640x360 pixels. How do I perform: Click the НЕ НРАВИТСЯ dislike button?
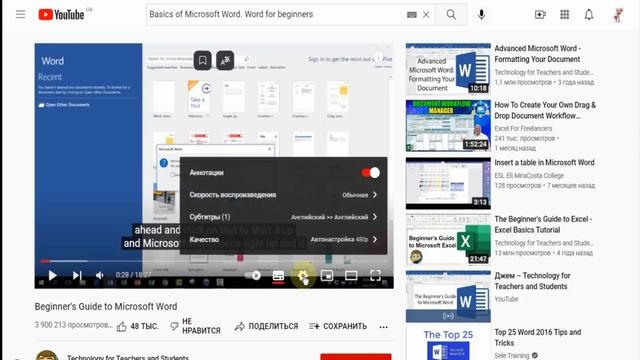click(195, 326)
